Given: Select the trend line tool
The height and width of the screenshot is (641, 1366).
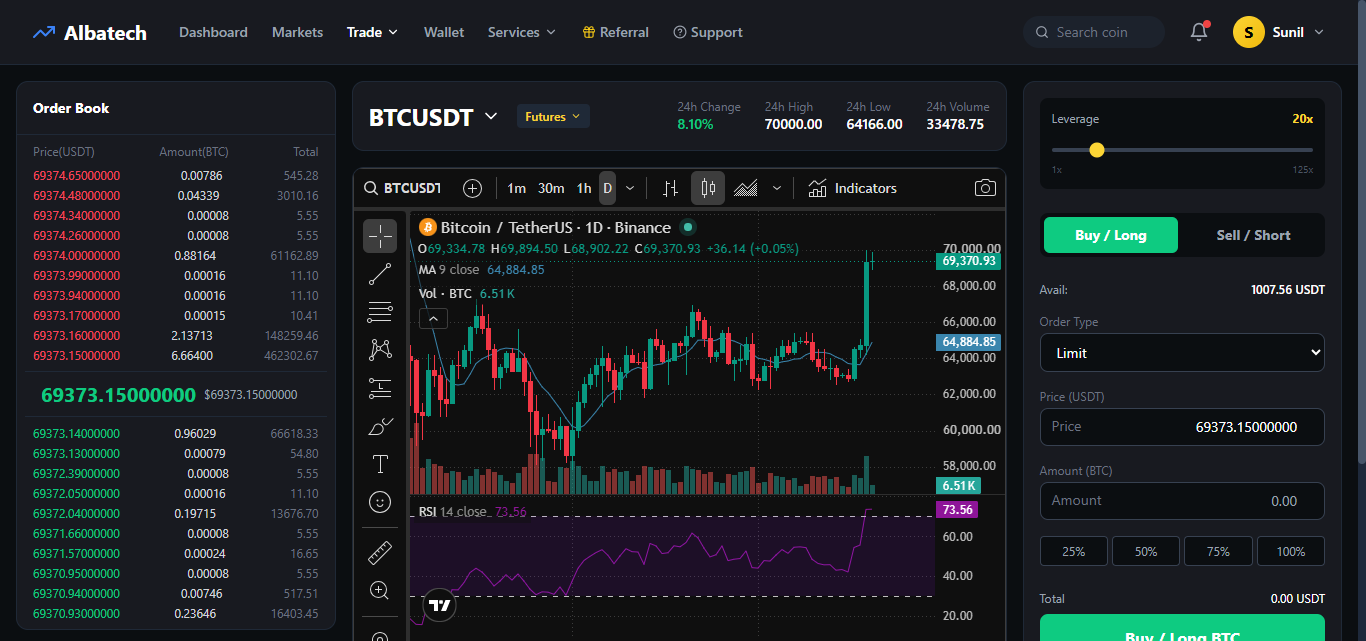Looking at the screenshot, I should (380, 274).
